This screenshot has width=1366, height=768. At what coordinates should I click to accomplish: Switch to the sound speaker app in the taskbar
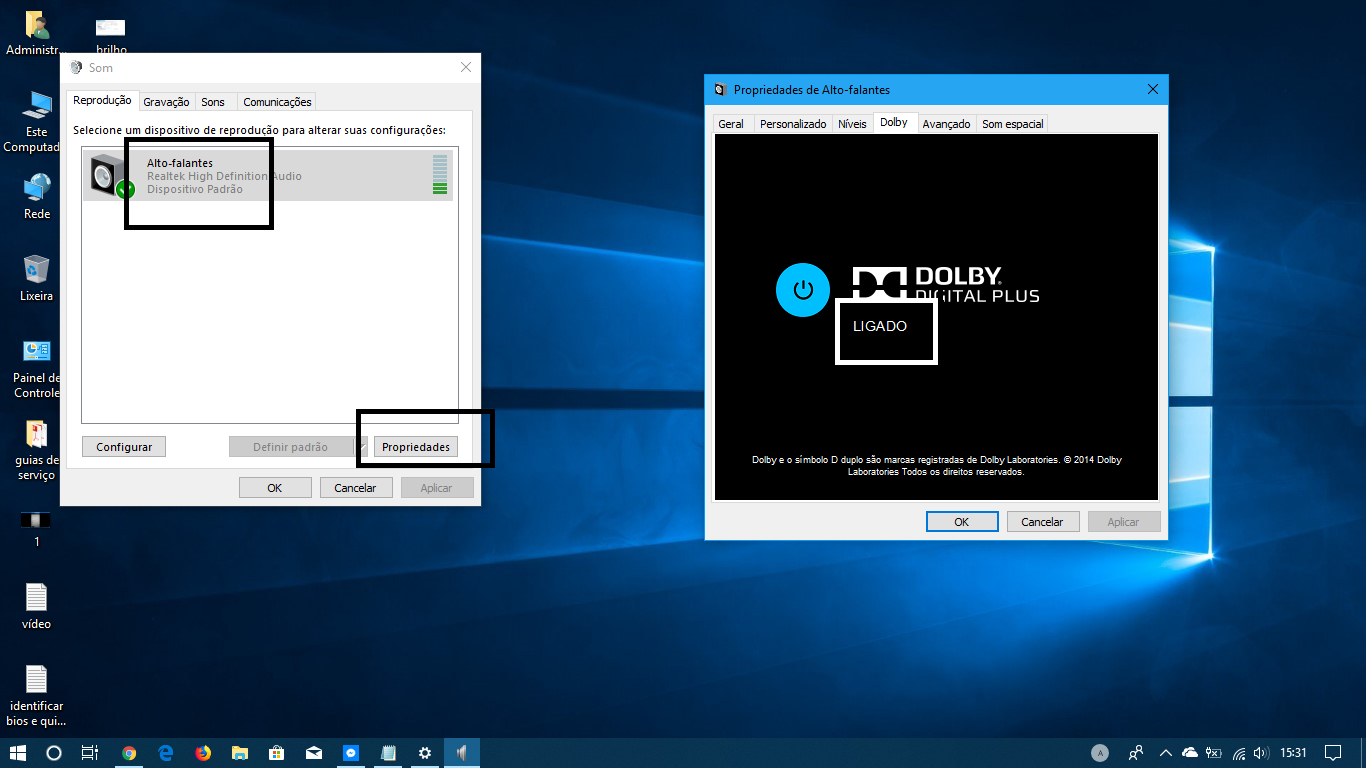pyautogui.click(x=462, y=753)
